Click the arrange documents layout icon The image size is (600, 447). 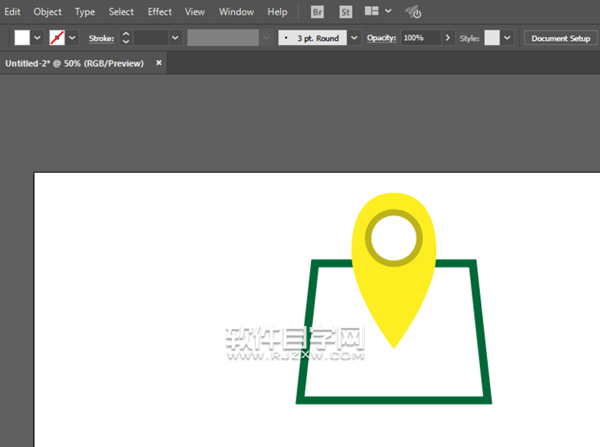[x=372, y=12]
